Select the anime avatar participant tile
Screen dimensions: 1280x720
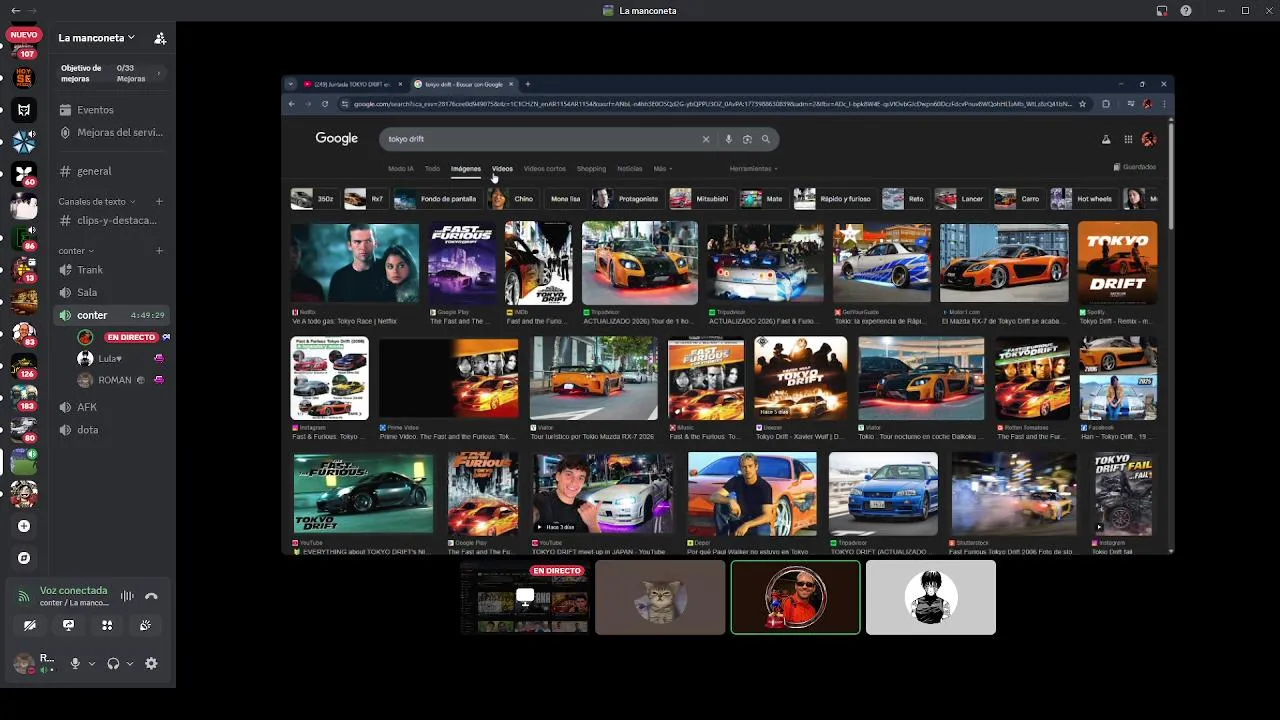931,597
